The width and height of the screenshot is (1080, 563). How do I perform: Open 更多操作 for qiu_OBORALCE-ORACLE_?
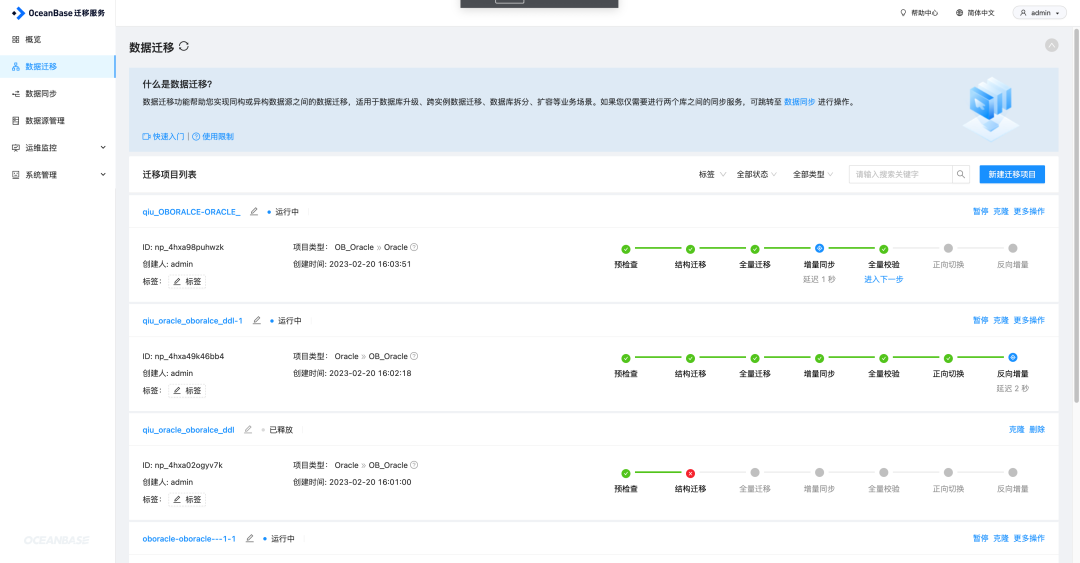1029,212
